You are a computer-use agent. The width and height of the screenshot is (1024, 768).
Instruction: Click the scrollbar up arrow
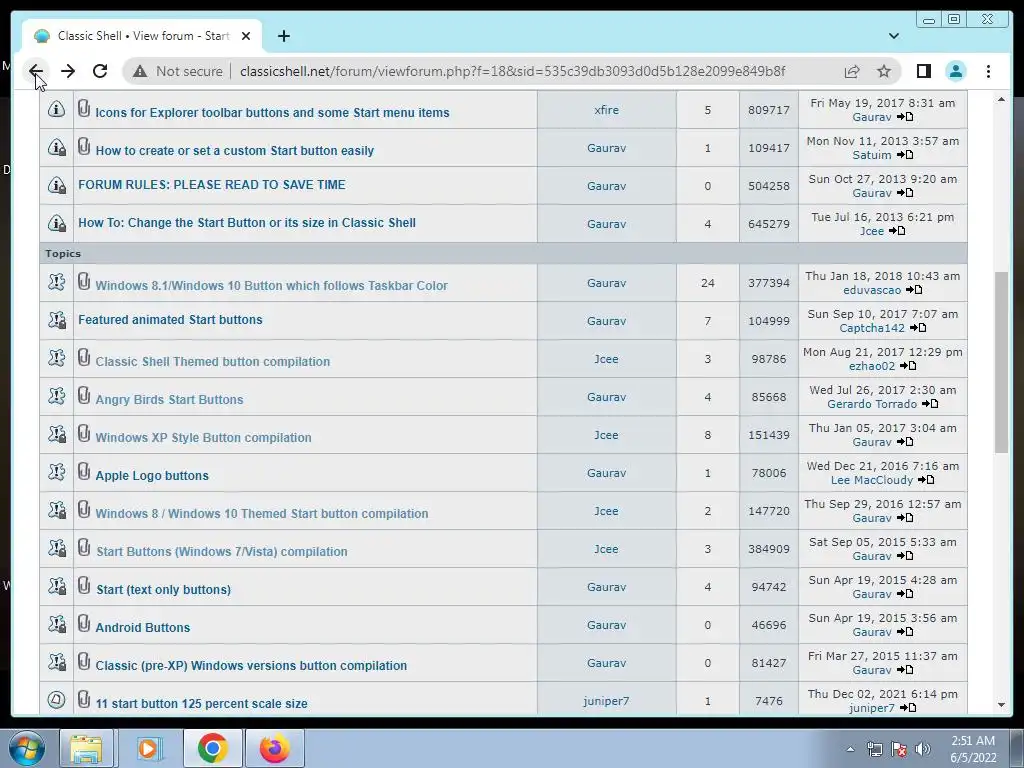[1001, 99]
